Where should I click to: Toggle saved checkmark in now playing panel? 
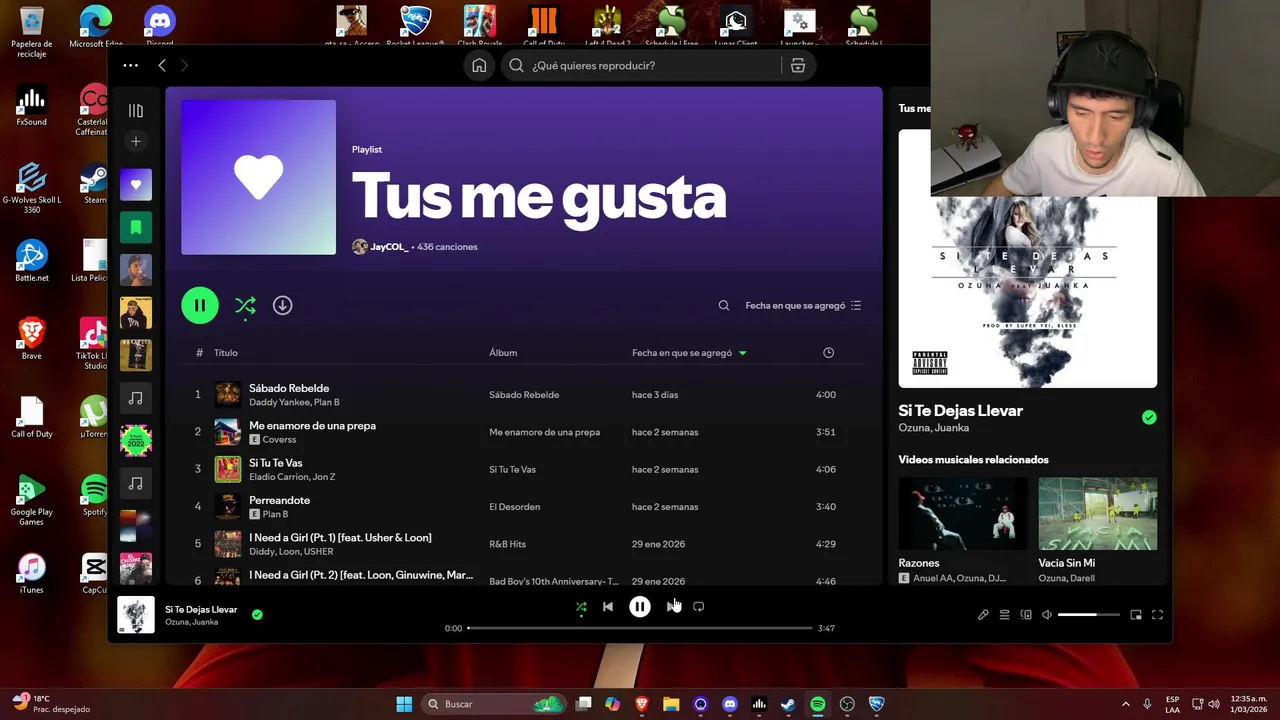1149,418
